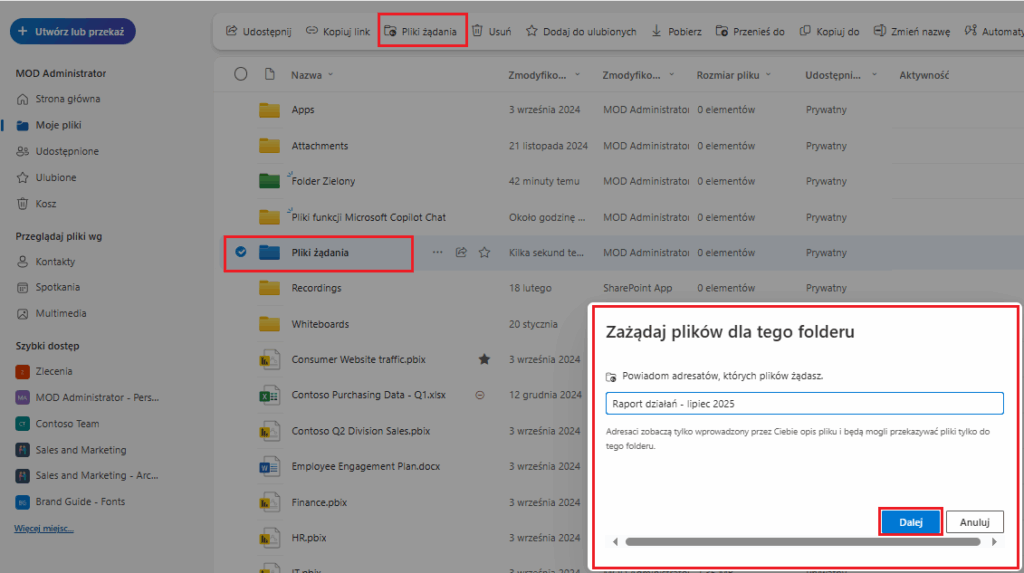Click Kopiuj do command
This screenshot has height=573, width=1024.
click(x=829, y=31)
